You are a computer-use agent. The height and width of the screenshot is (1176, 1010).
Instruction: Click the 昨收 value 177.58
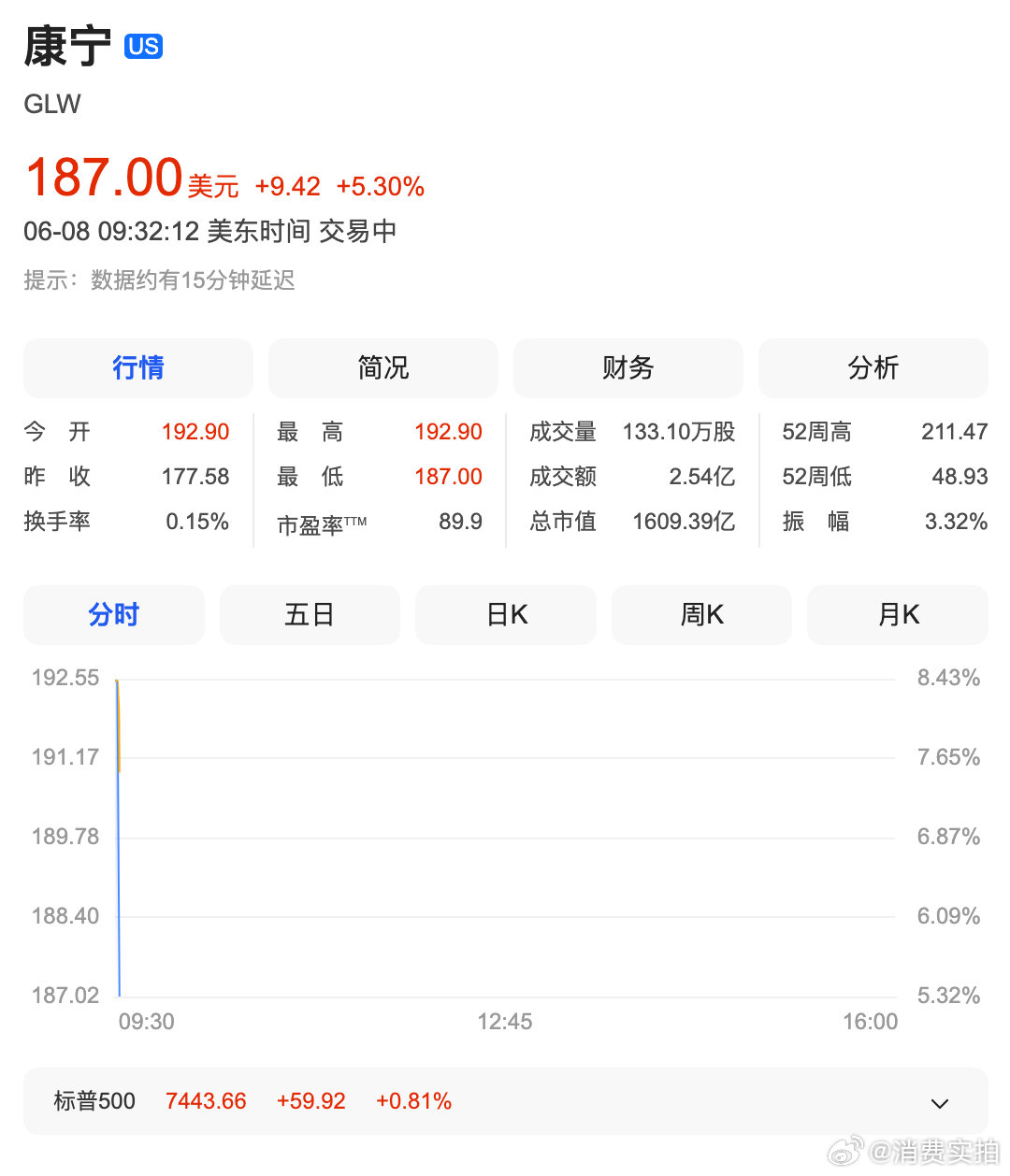pyautogui.click(x=195, y=476)
